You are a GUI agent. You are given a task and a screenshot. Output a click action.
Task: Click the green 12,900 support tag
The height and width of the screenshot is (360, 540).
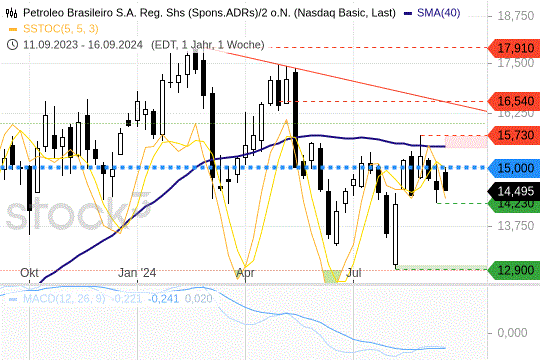(513, 270)
